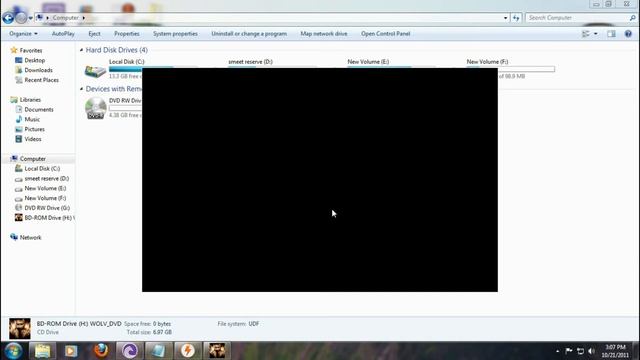The width and height of the screenshot is (640, 360).
Task: Click the Forward navigation arrow button
Action: coord(21,18)
